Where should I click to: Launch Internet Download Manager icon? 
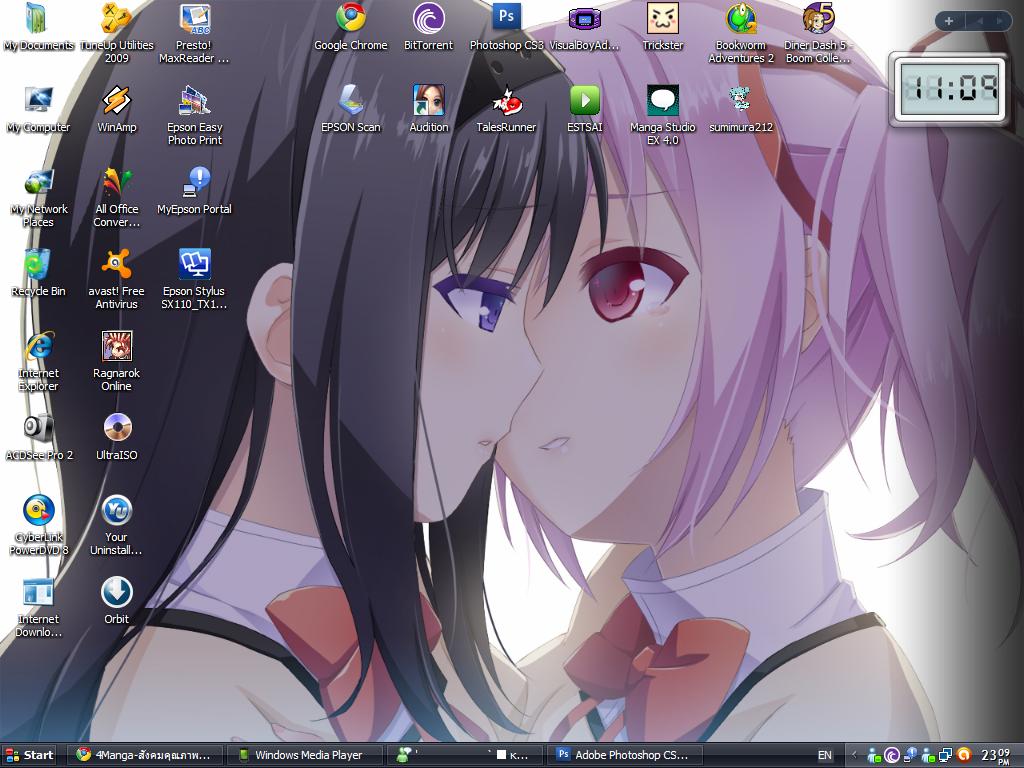pos(39,607)
